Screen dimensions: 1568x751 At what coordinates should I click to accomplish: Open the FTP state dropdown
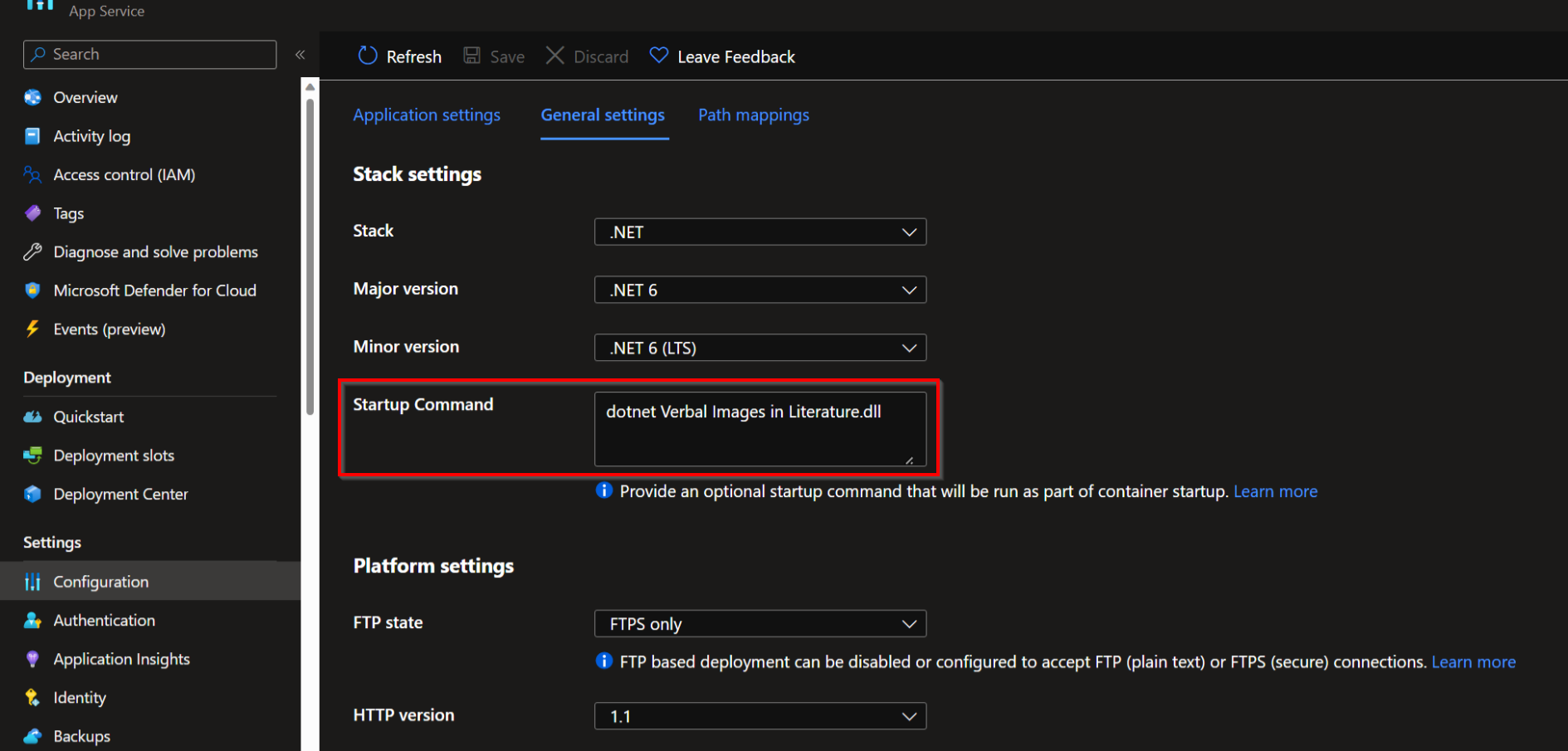[760, 623]
